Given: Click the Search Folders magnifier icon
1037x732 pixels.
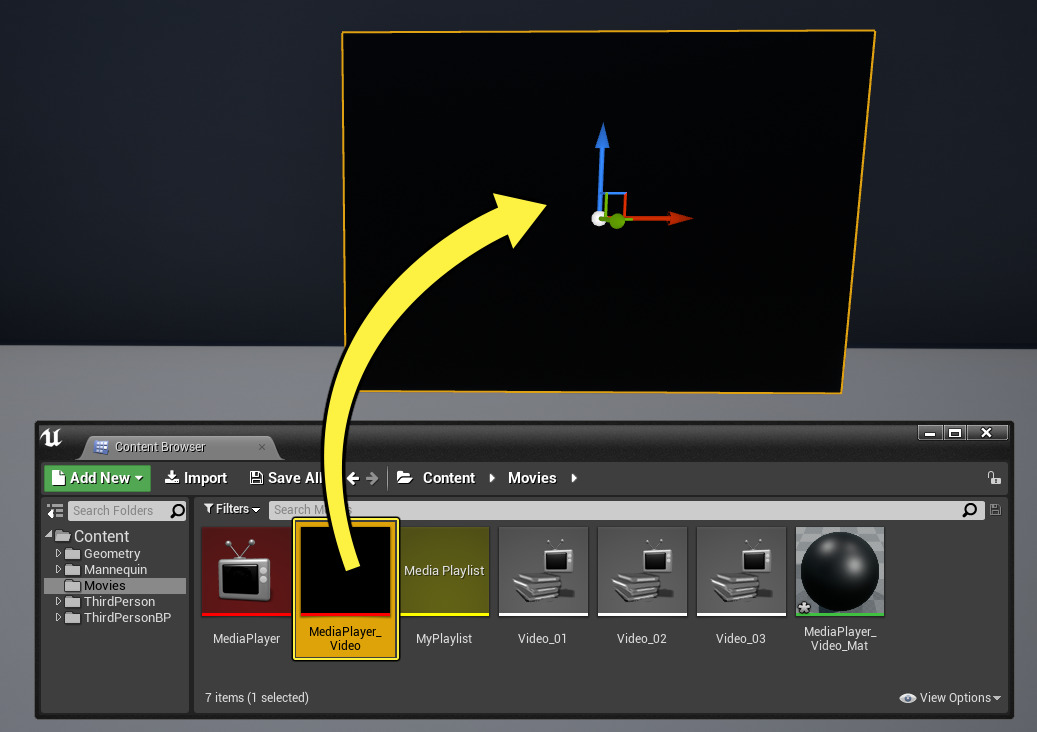Looking at the screenshot, I should click(x=178, y=510).
